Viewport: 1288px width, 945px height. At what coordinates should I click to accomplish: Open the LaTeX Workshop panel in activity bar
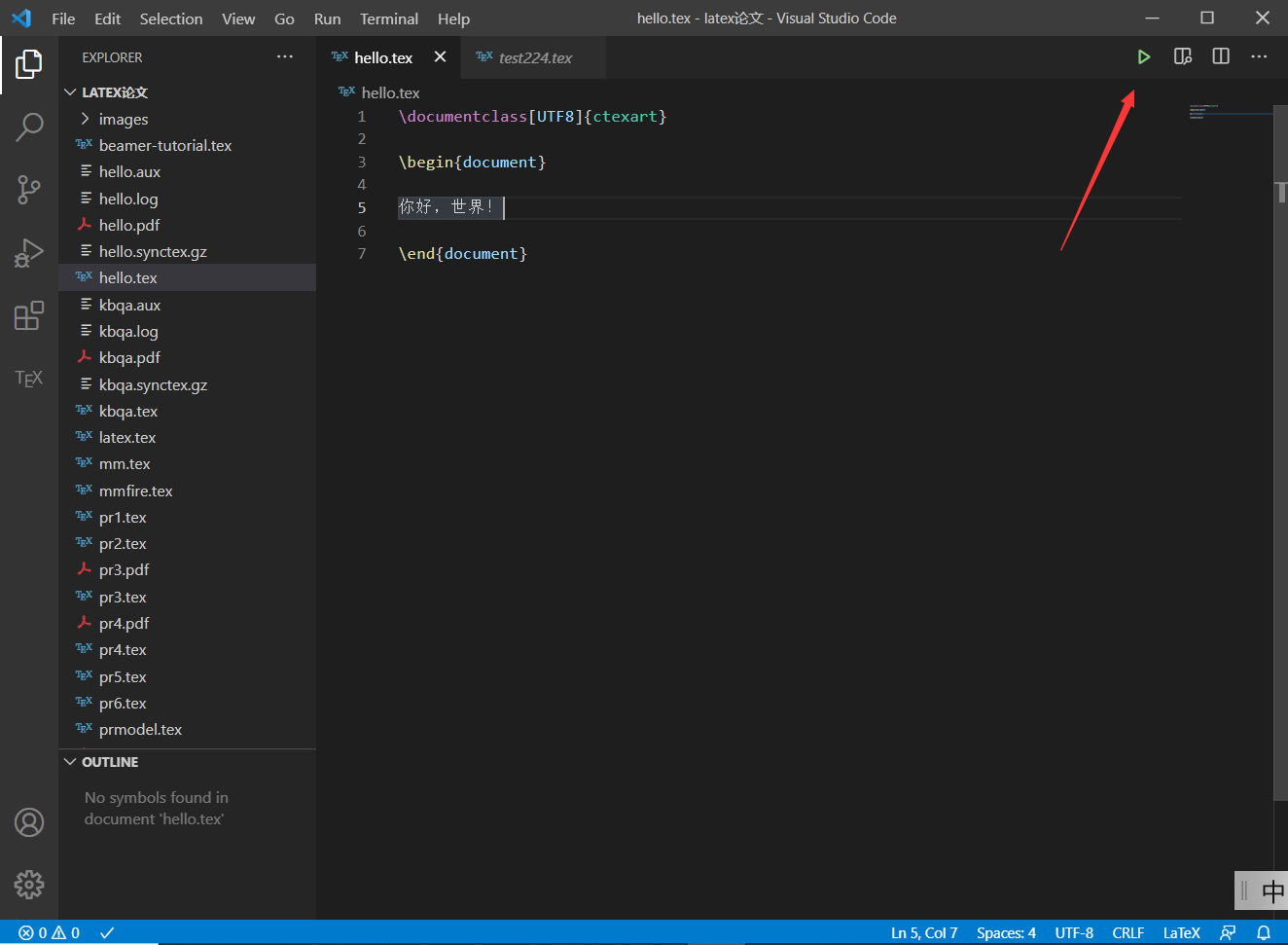[x=28, y=378]
